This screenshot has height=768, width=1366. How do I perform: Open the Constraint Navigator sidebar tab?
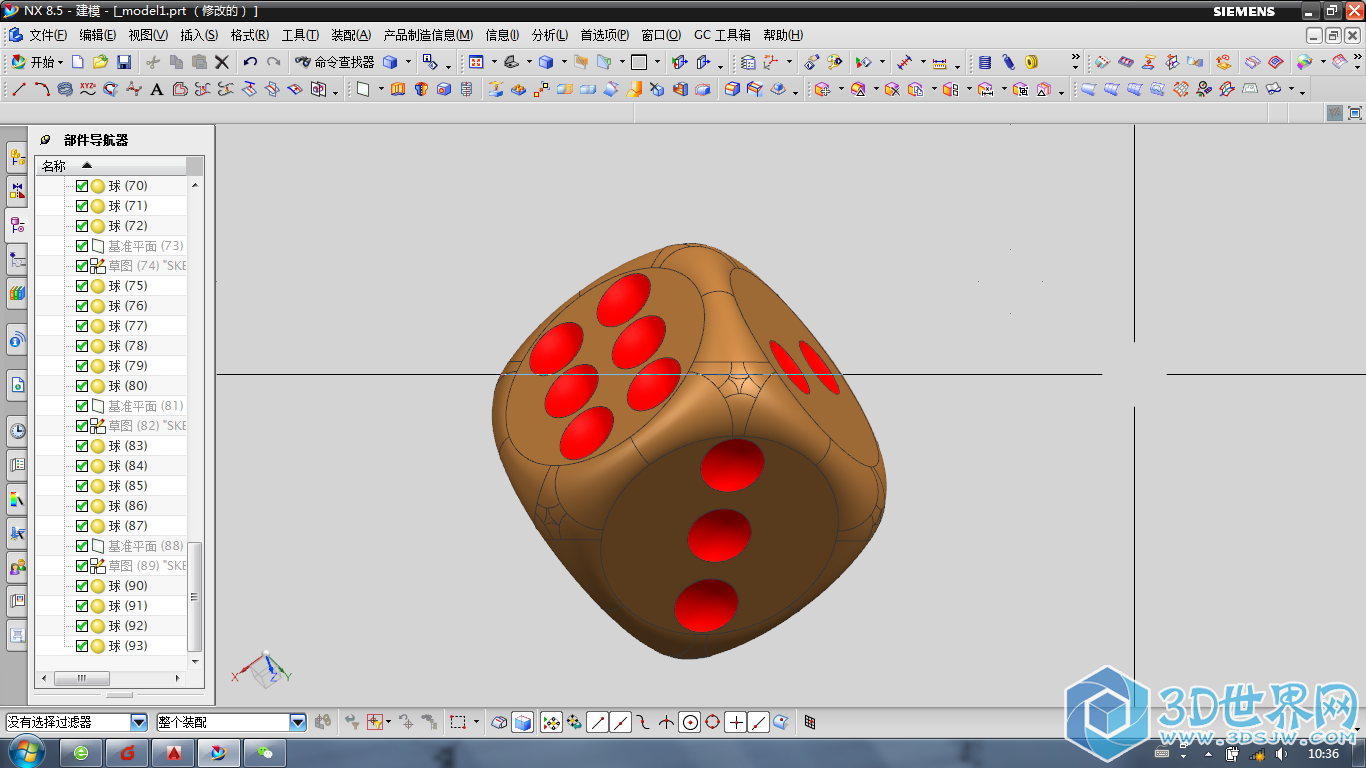[x=17, y=190]
